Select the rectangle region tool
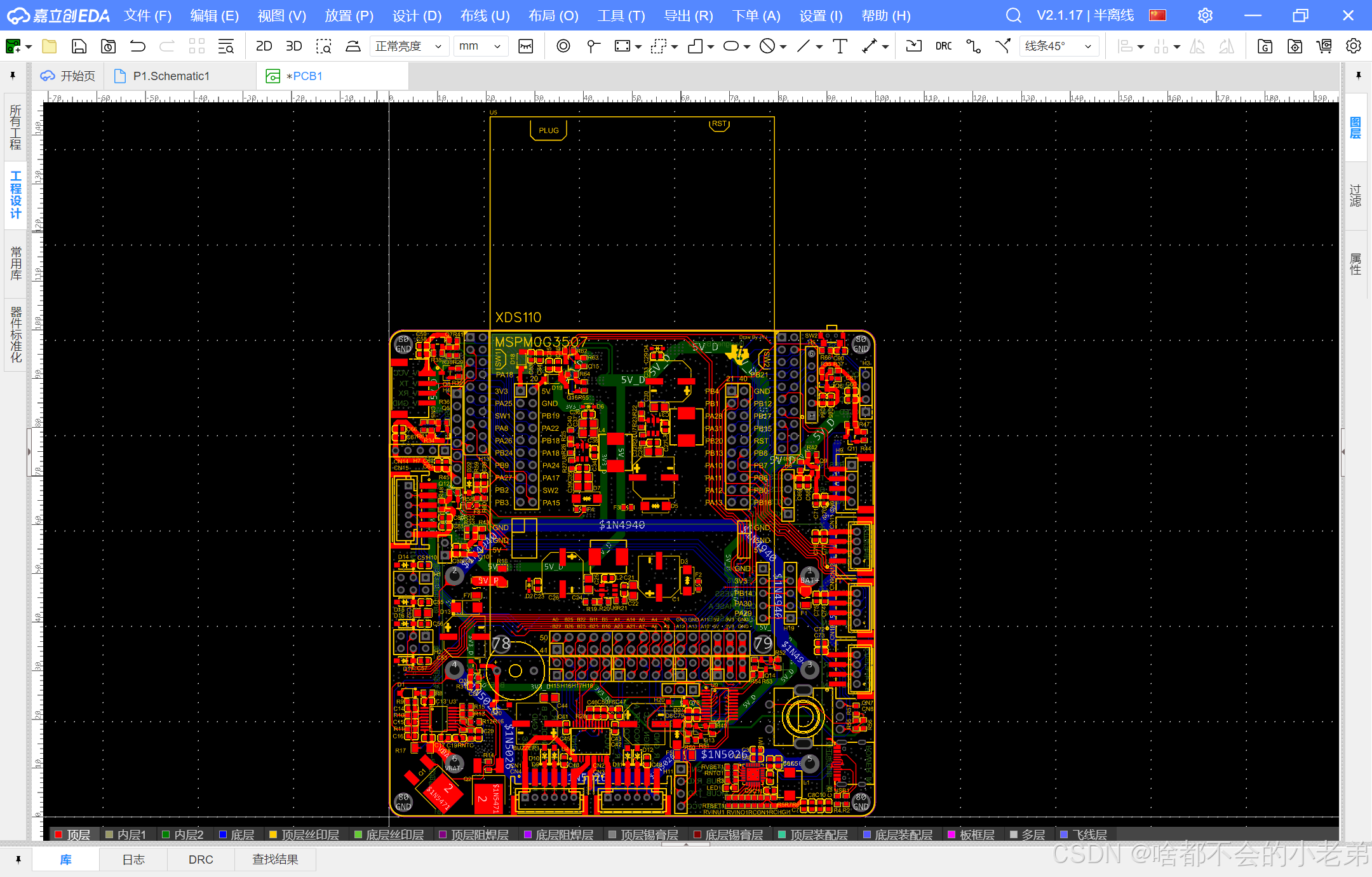Screen dimensions: 1372x877 [x=622, y=46]
